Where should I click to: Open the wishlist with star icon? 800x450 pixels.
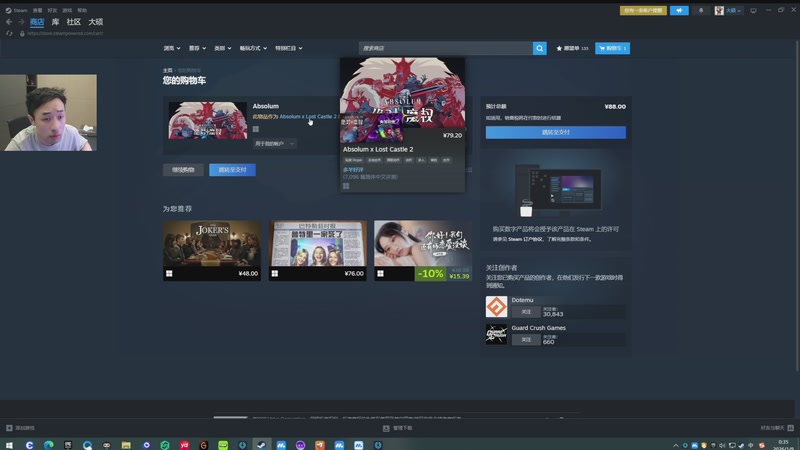pyautogui.click(x=572, y=48)
